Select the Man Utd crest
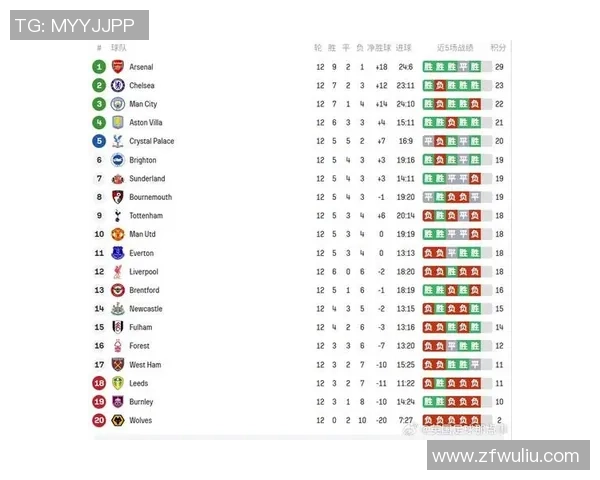 (x=117, y=234)
